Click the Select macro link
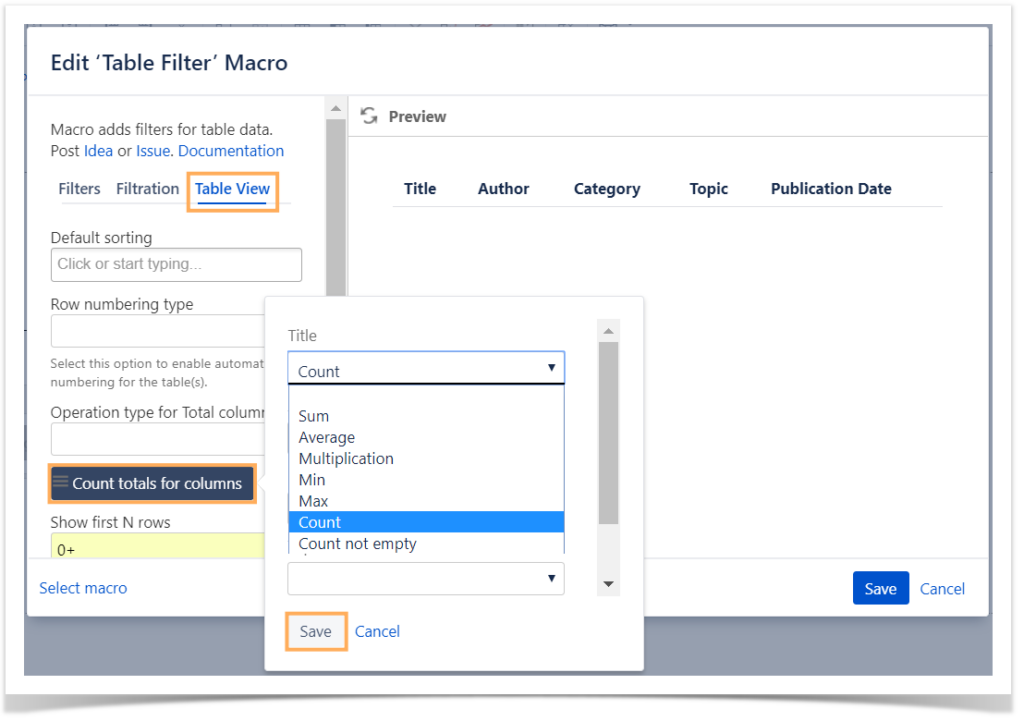 click(83, 588)
